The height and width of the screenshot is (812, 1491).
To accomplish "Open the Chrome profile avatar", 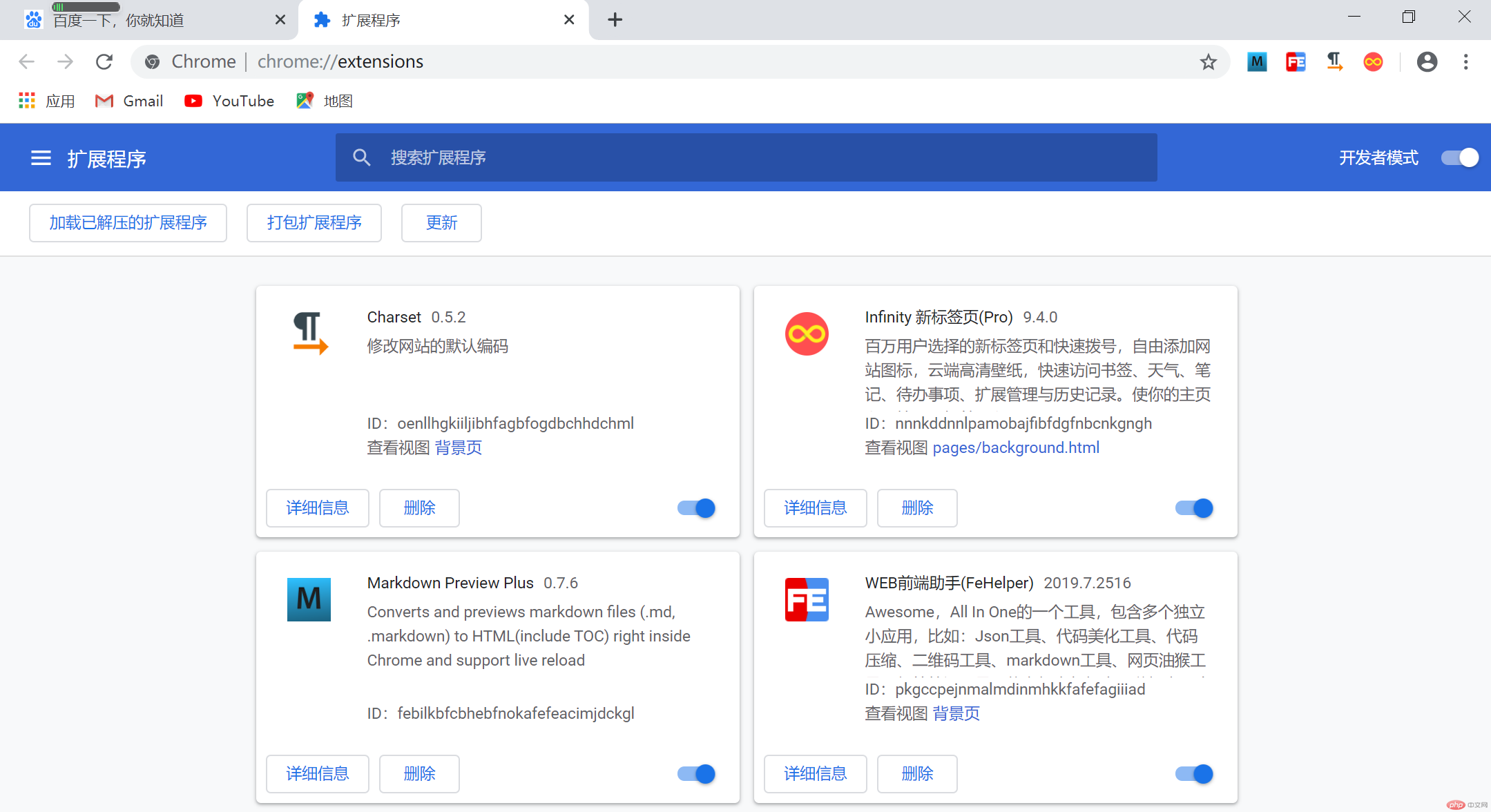I will point(1427,62).
